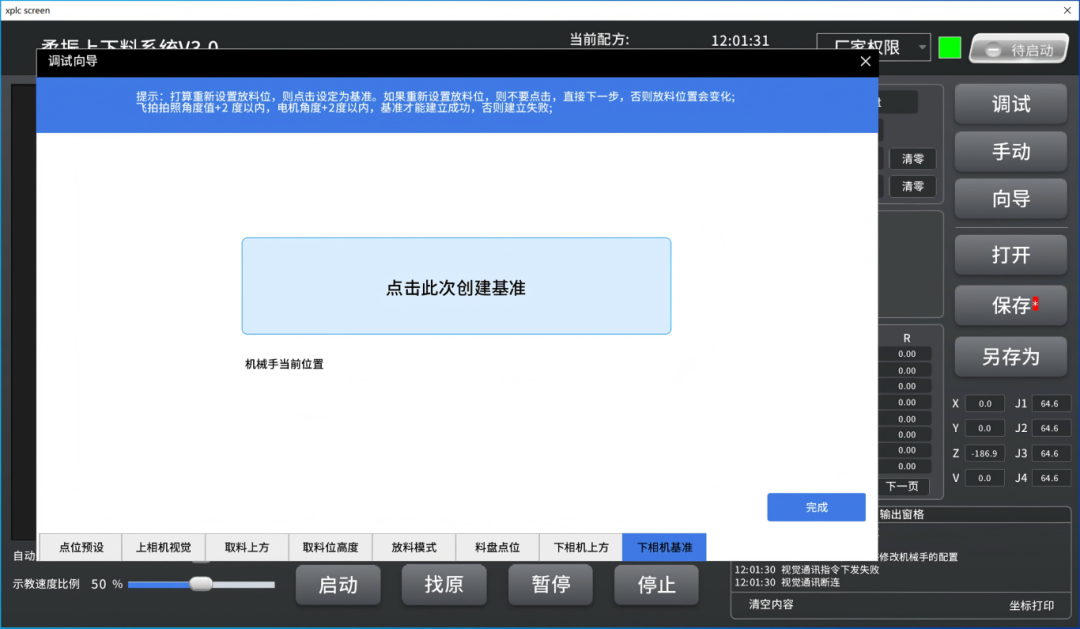This screenshot has width=1080, height=629.
Task: Click the blue 完成 finish button
Action: tap(816, 507)
